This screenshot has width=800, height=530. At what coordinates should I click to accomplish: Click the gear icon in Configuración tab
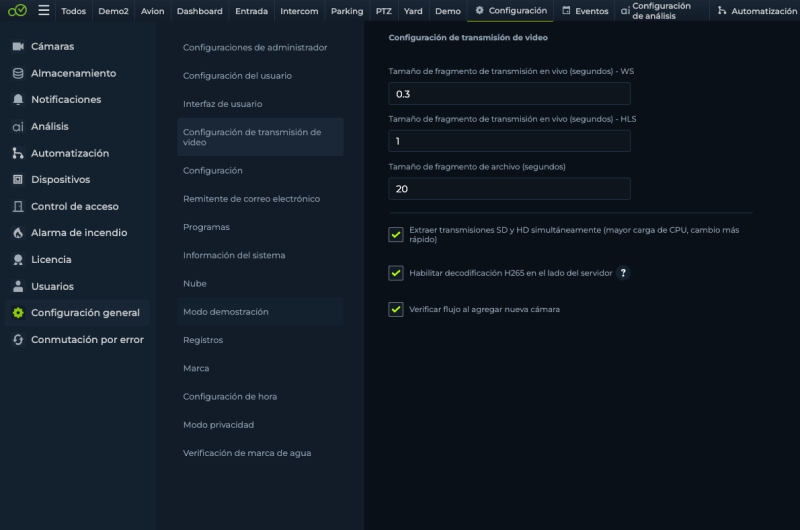[480, 10]
